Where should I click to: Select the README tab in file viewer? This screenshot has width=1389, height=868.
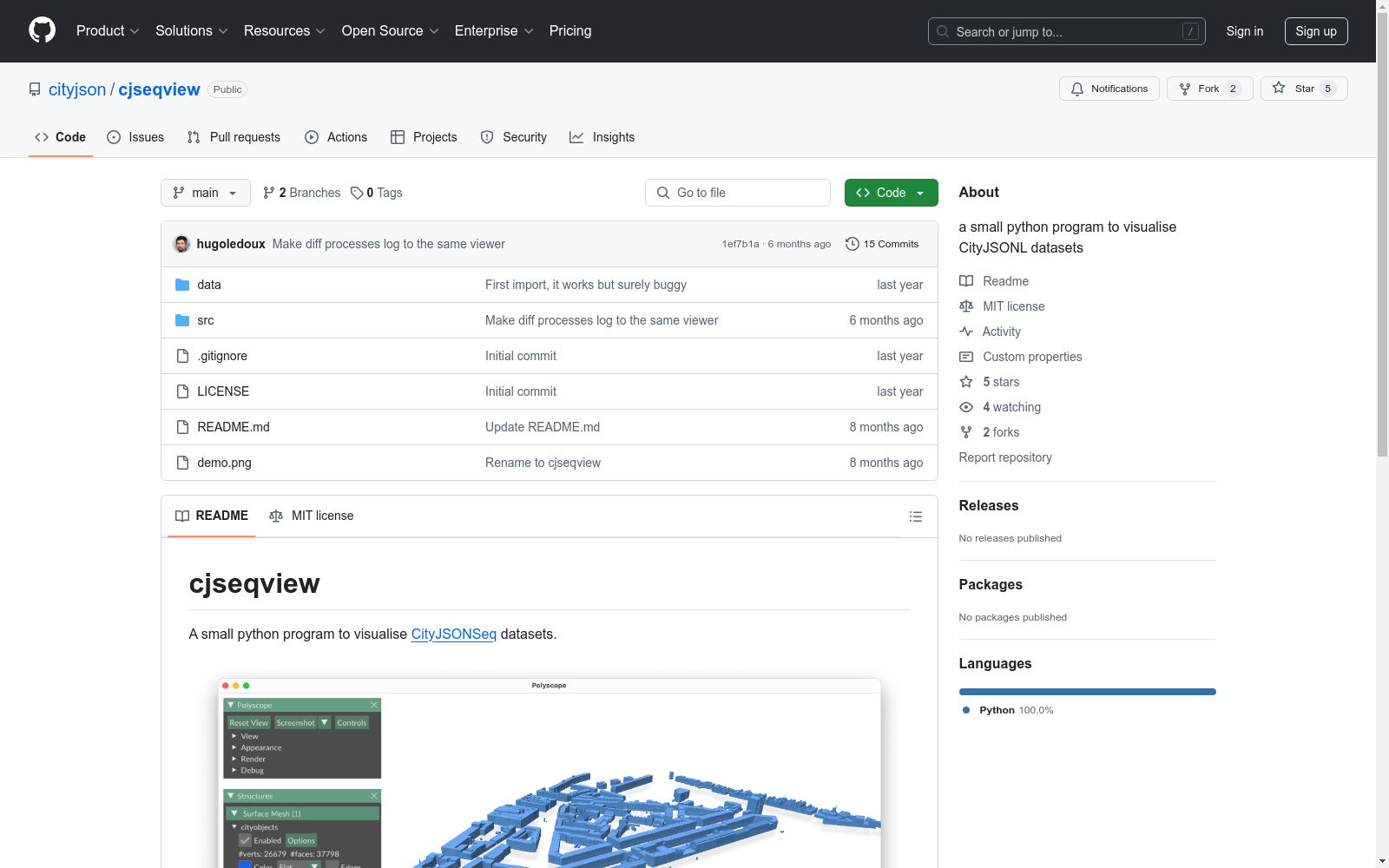[212, 516]
